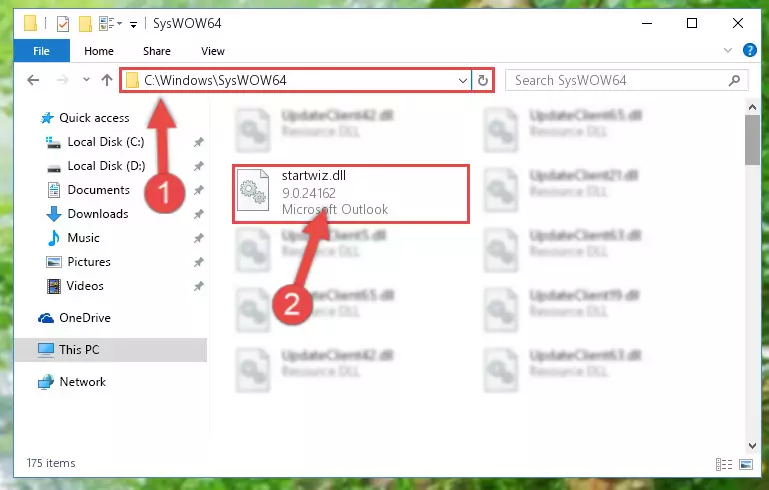Click the 175 items status text
This screenshot has width=769, height=490.
click(x=51, y=463)
